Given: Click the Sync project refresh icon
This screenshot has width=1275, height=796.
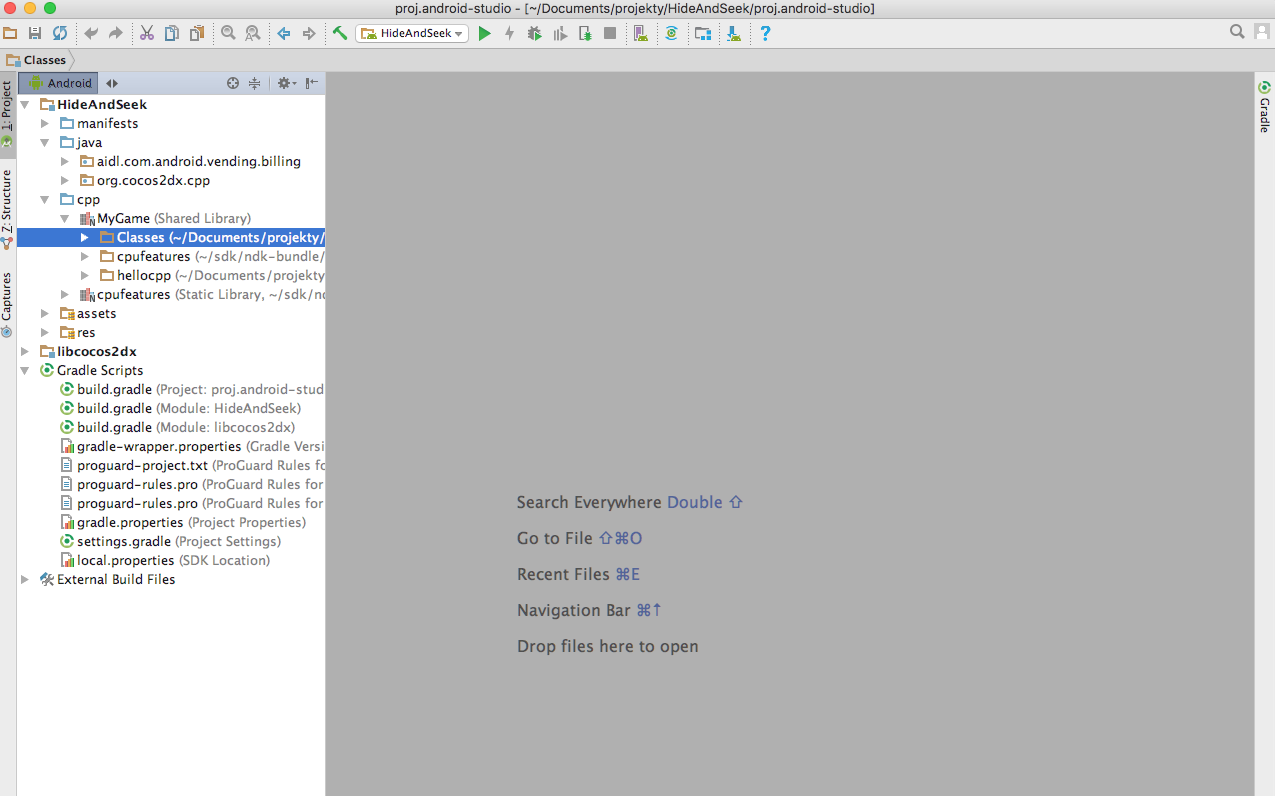Looking at the screenshot, I should [60, 33].
